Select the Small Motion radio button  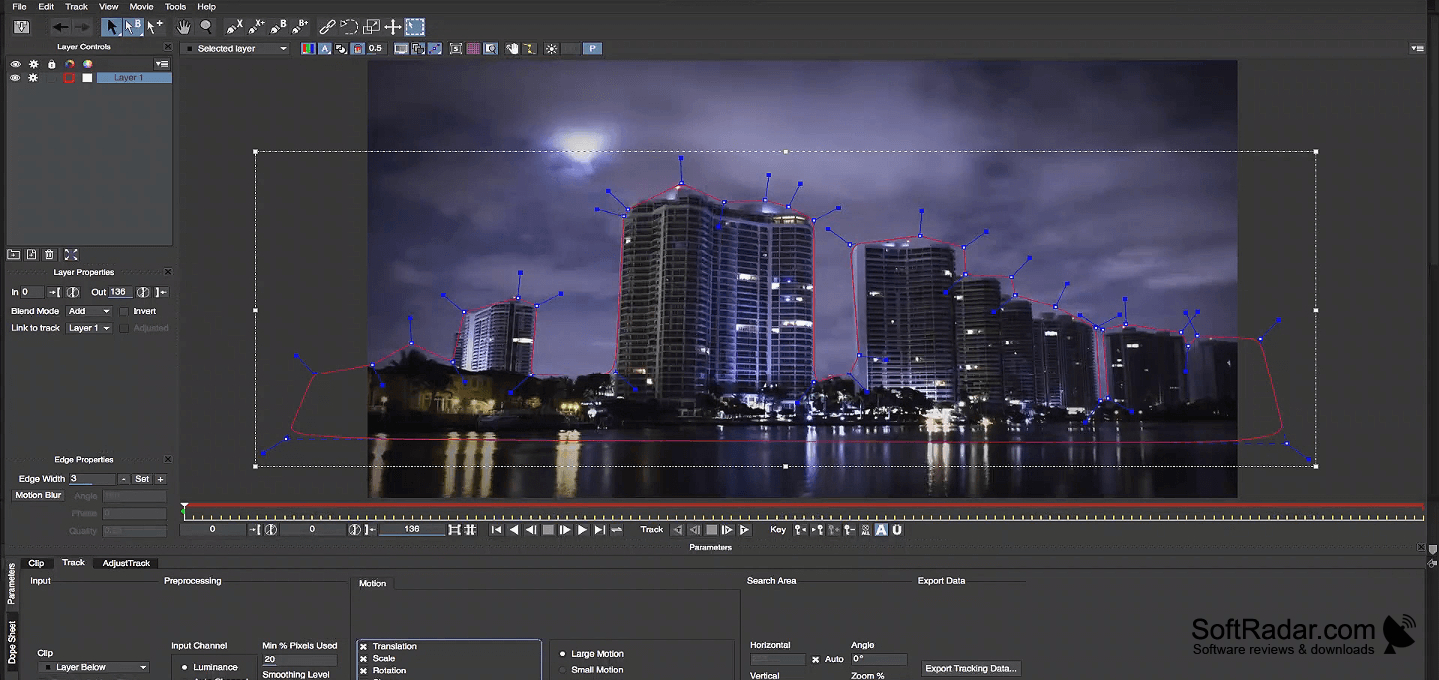click(563, 670)
